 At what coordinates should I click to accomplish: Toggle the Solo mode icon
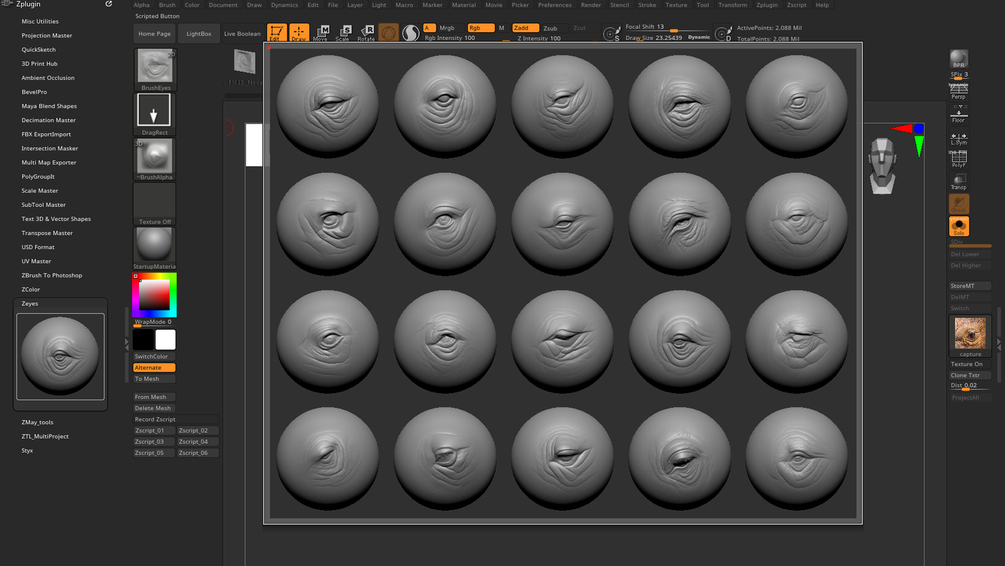point(959,226)
